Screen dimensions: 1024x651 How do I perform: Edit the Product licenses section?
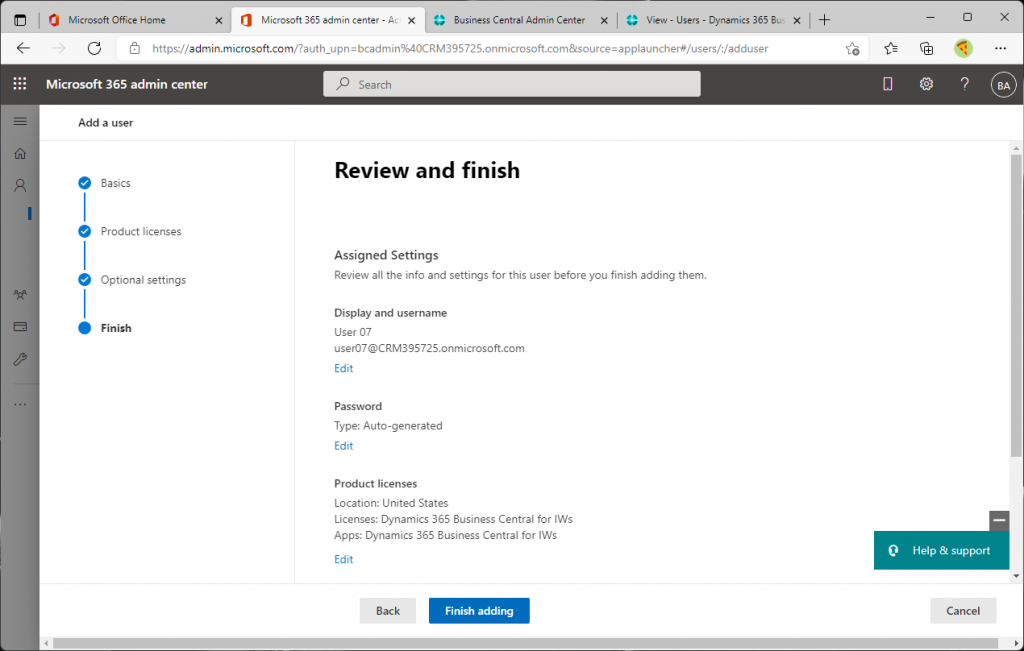pyautogui.click(x=344, y=560)
